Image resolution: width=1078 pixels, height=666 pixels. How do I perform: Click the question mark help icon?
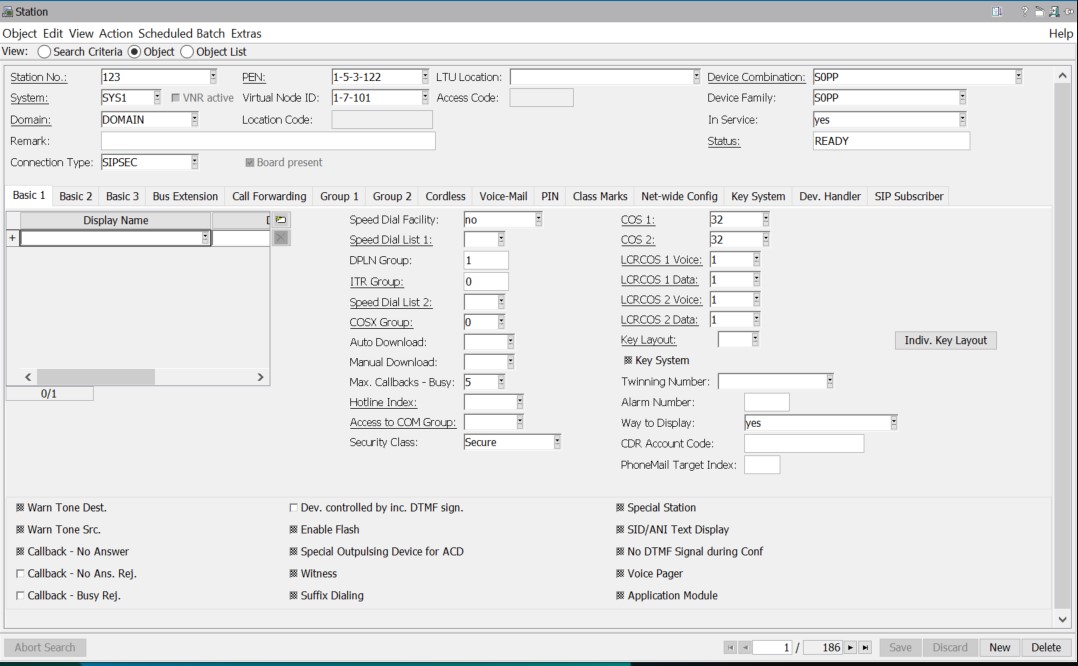tap(1024, 12)
